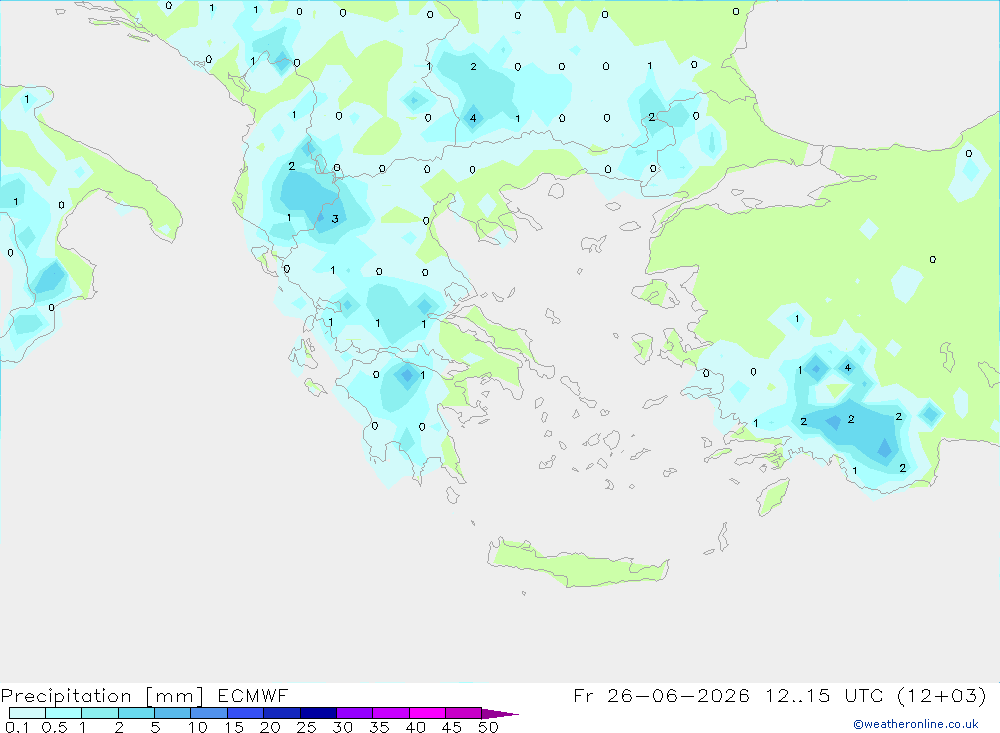Select the 5–10 mm legend color swatch
Viewport: 1000px width, 733px height.
(x=172, y=713)
